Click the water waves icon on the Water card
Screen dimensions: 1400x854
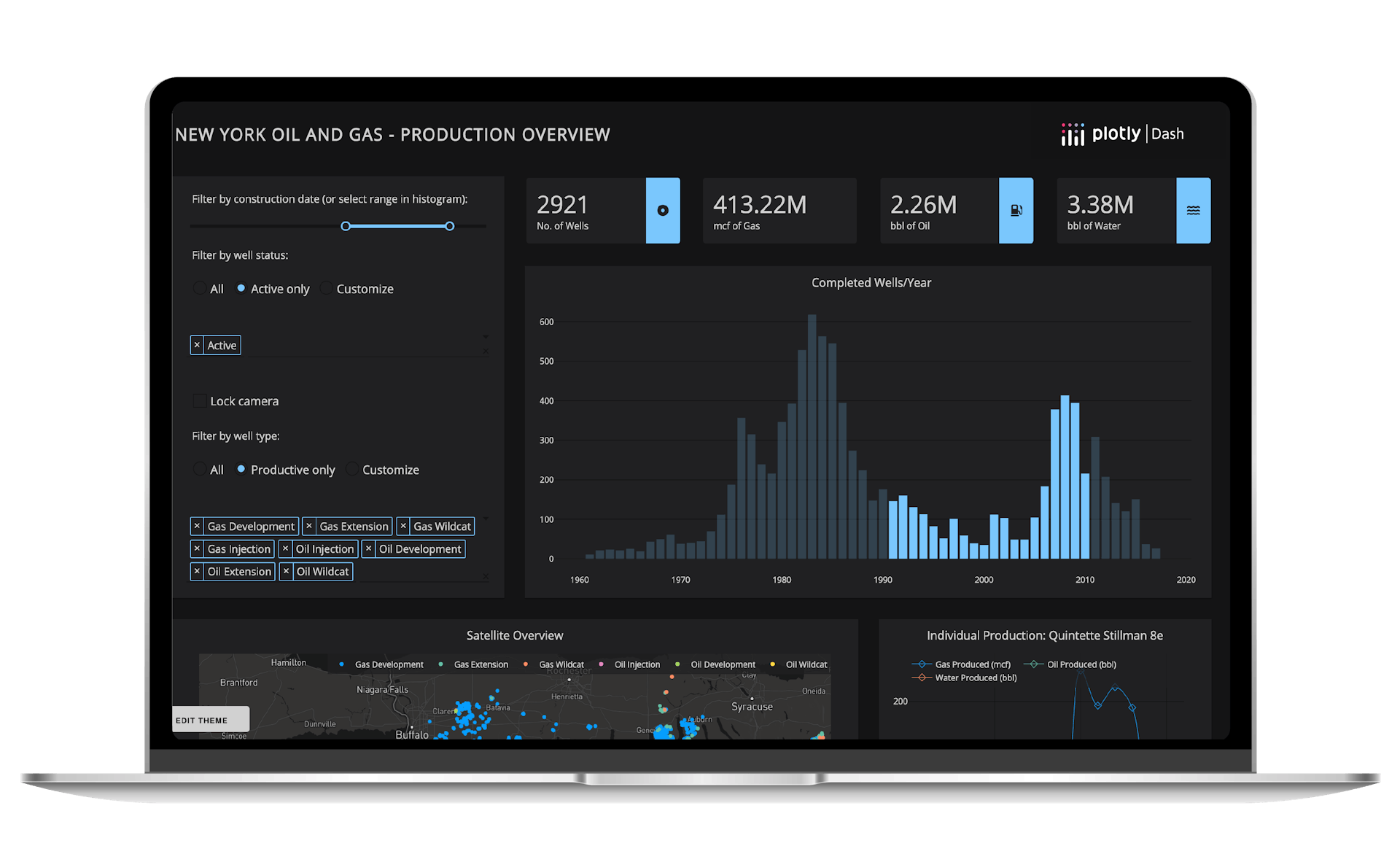coord(1194,210)
